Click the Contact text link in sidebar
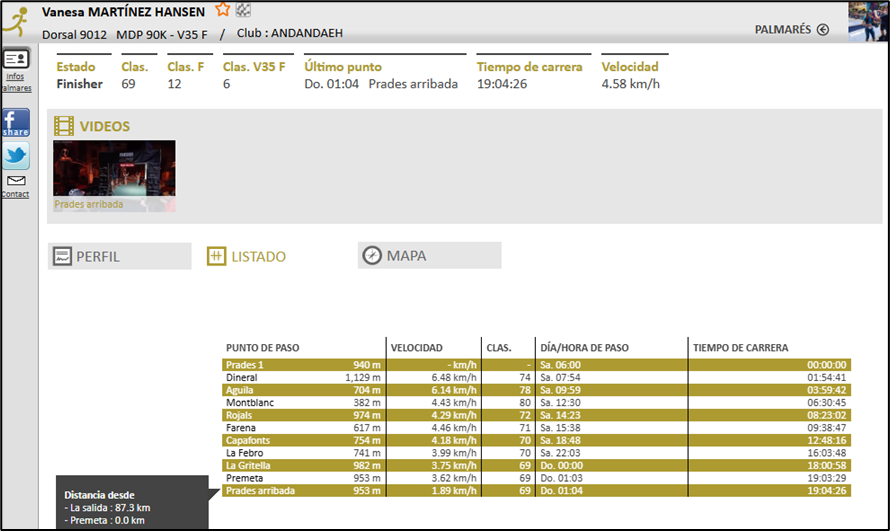 point(15,194)
